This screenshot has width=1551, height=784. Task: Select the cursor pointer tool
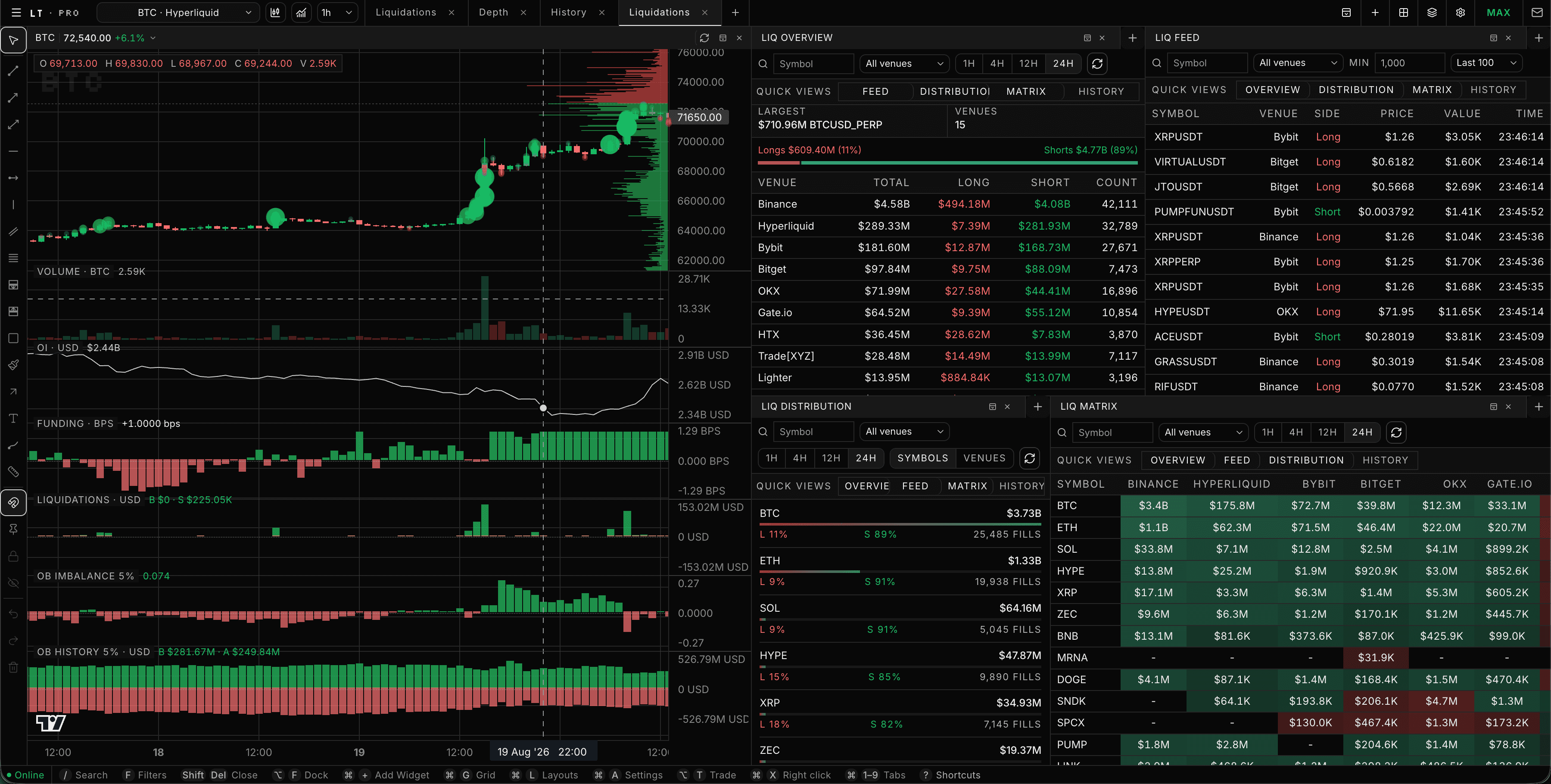click(13, 40)
